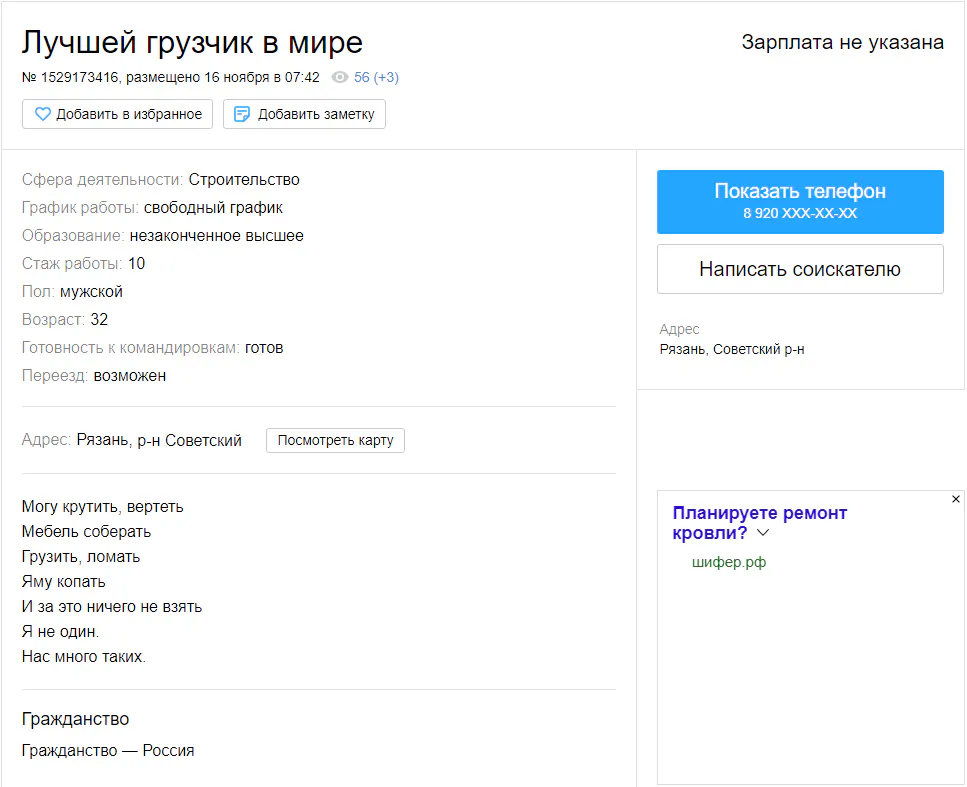Screen dimensions: 967x787
Task: Click the Гражданство section heading
Action: point(75,719)
